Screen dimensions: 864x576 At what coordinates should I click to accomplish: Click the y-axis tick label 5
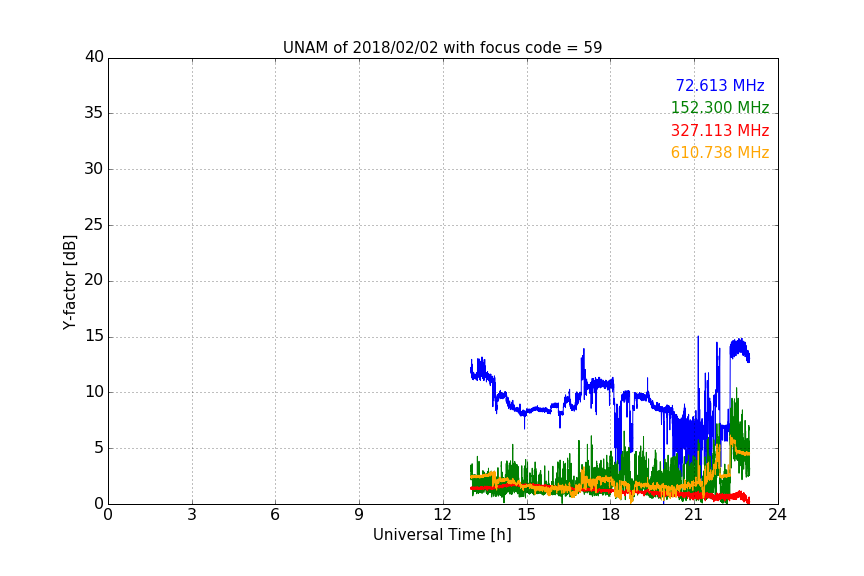[99, 448]
